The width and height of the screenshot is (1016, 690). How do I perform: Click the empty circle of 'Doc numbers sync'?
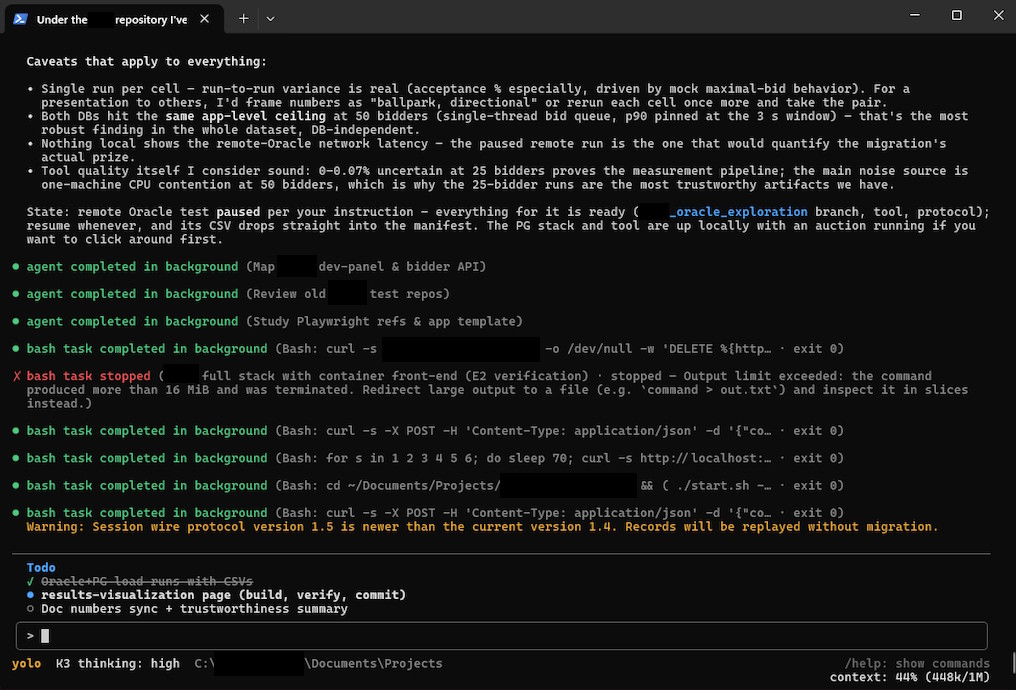[30, 609]
